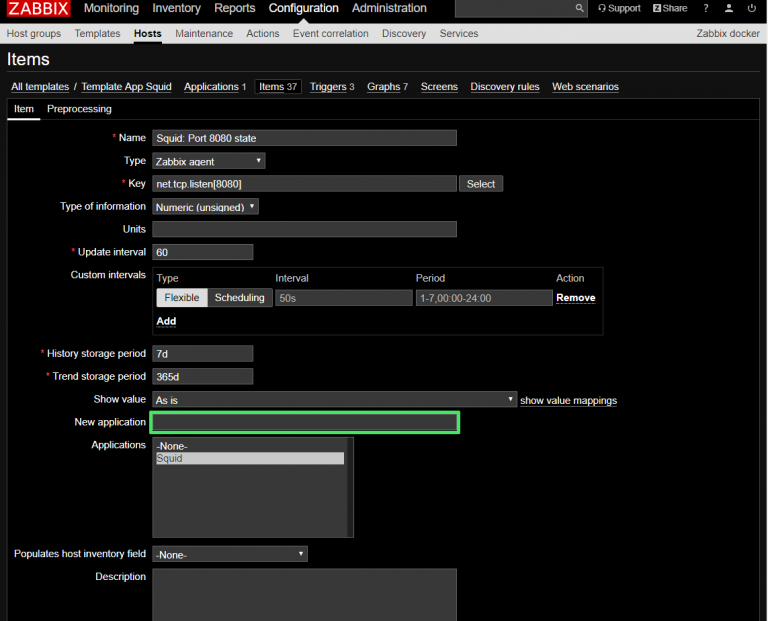Go to Discovery submenu

pos(404,33)
